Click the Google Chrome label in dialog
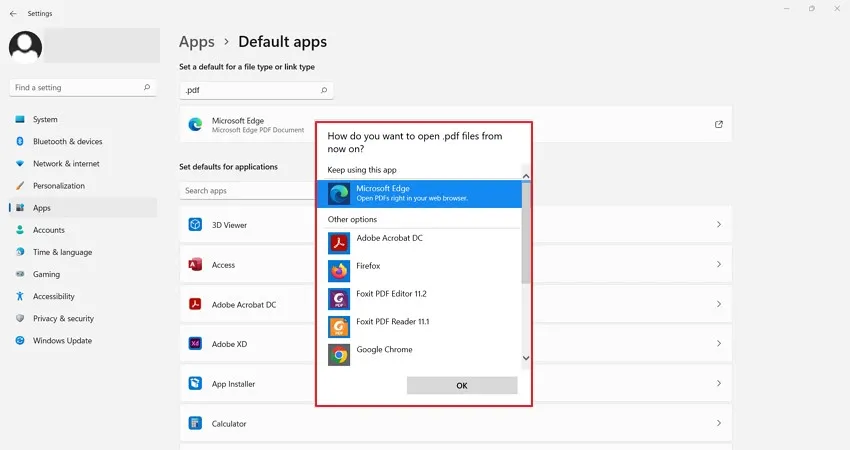The height and width of the screenshot is (450, 850). pos(384,350)
